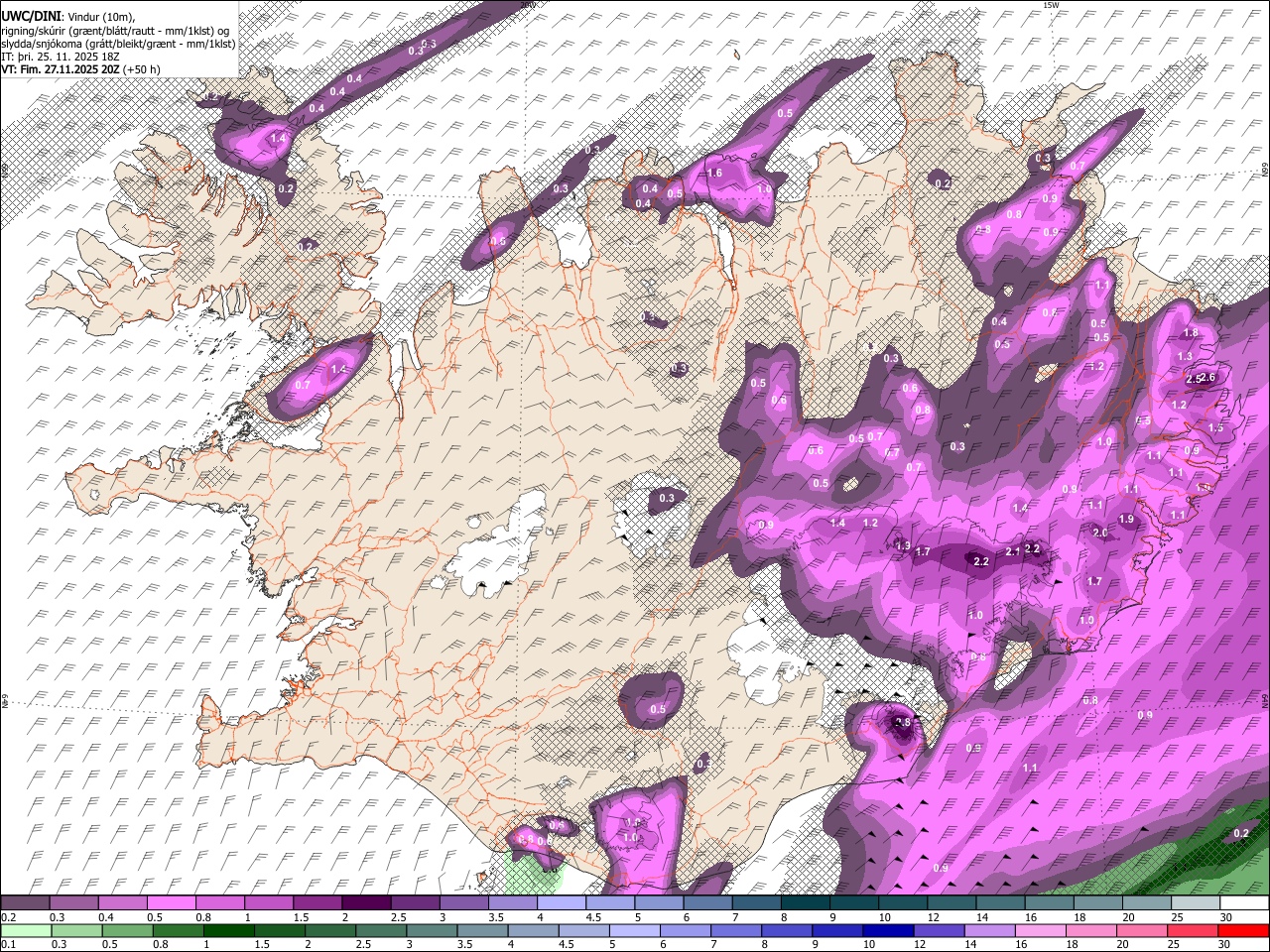Click the '15W' longitude label
The width and height of the screenshot is (1270, 952).
click(1052, 5)
